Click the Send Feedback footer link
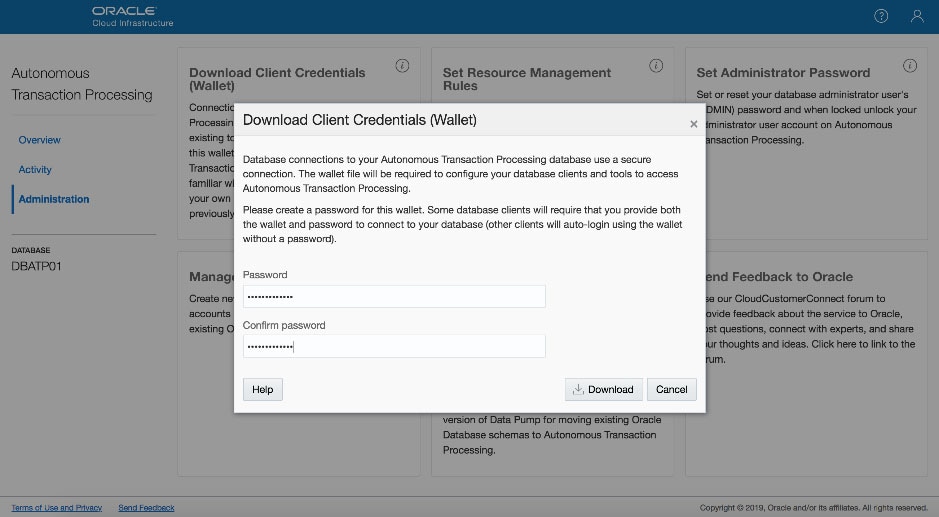This screenshot has width=939, height=517. pos(146,508)
